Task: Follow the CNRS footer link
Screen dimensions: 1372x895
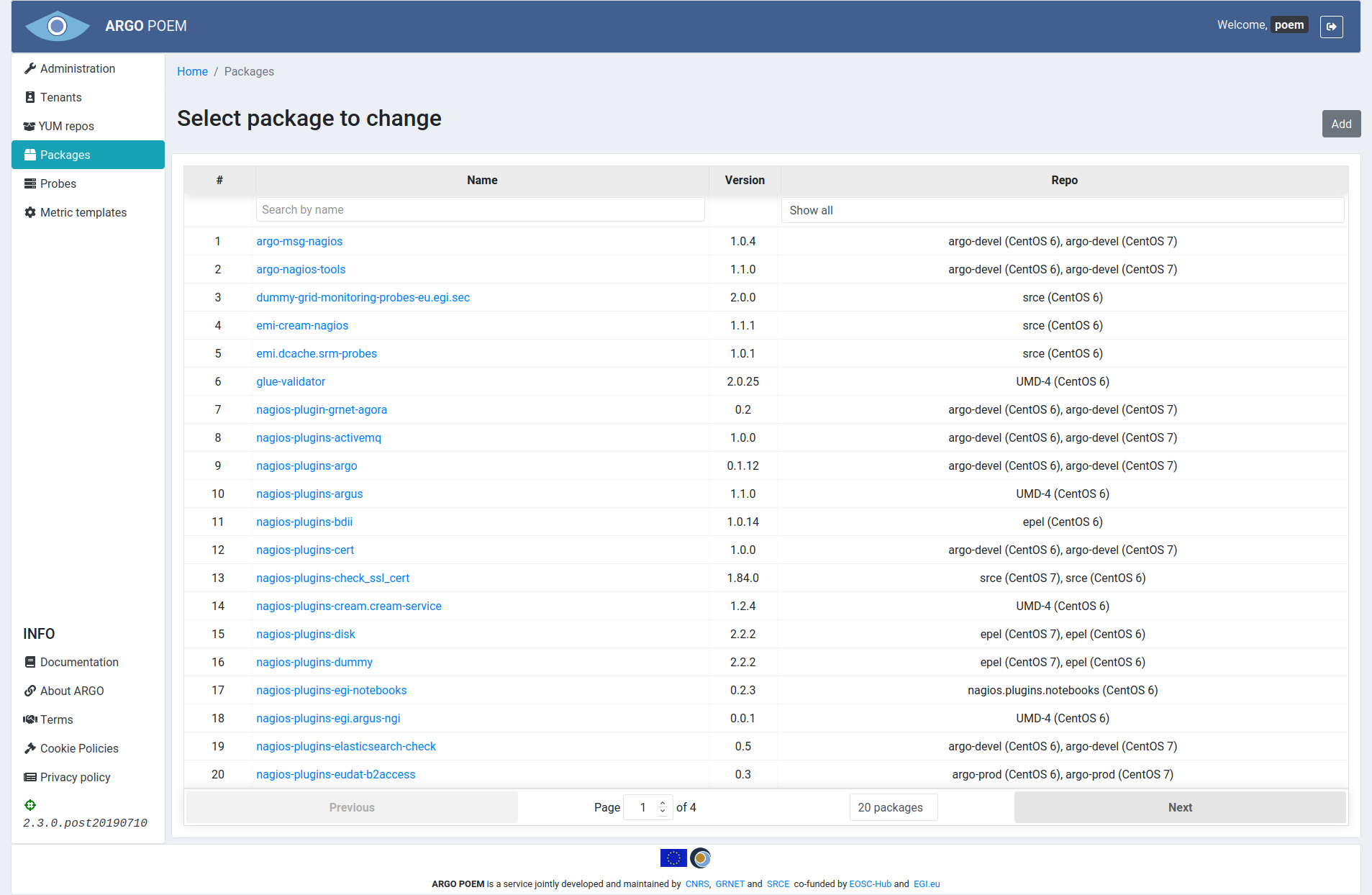Action: pyautogui.click(x=697, y=884)
